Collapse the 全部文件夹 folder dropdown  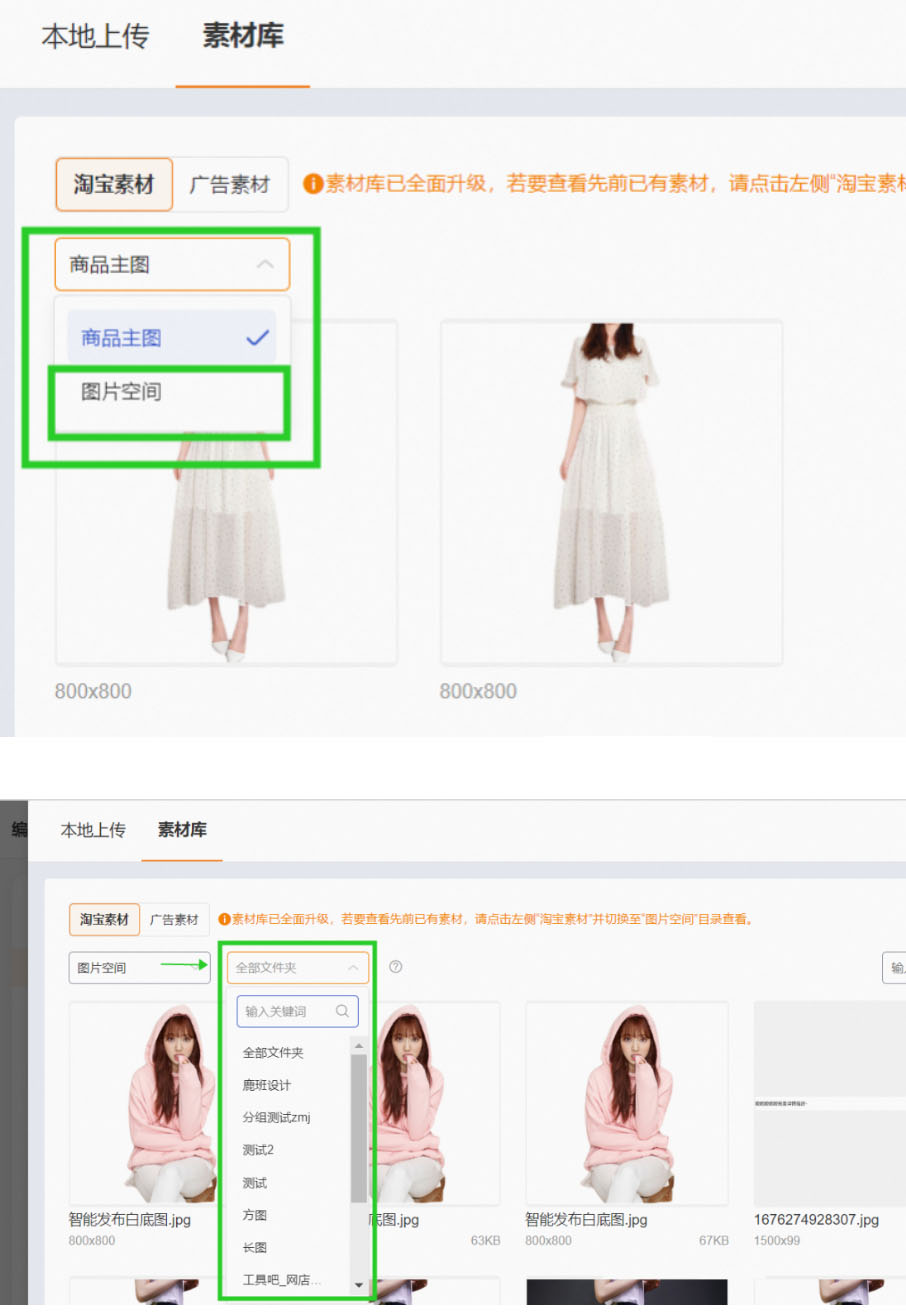tap(353, 968)
